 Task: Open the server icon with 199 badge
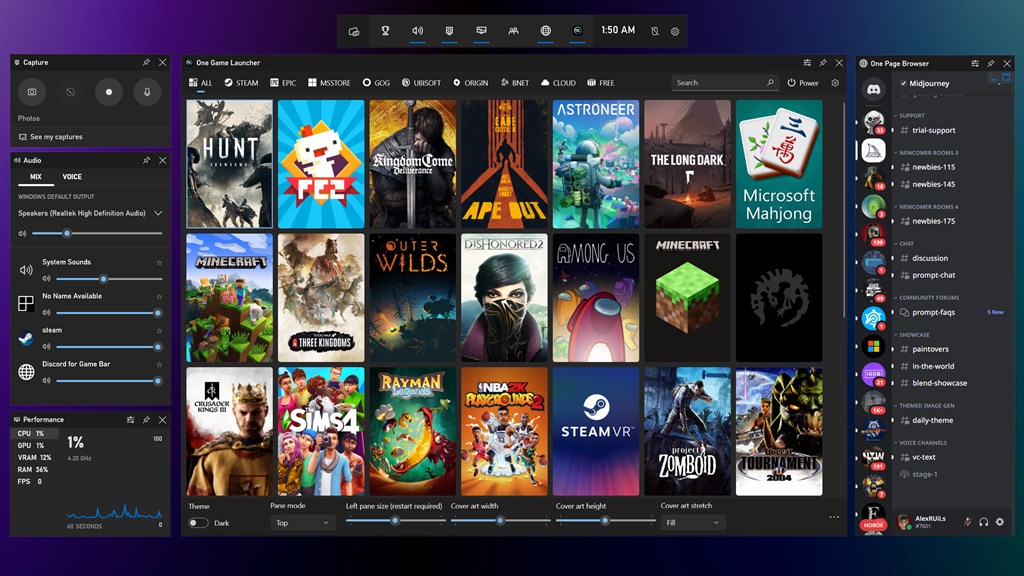coord(873,234)
